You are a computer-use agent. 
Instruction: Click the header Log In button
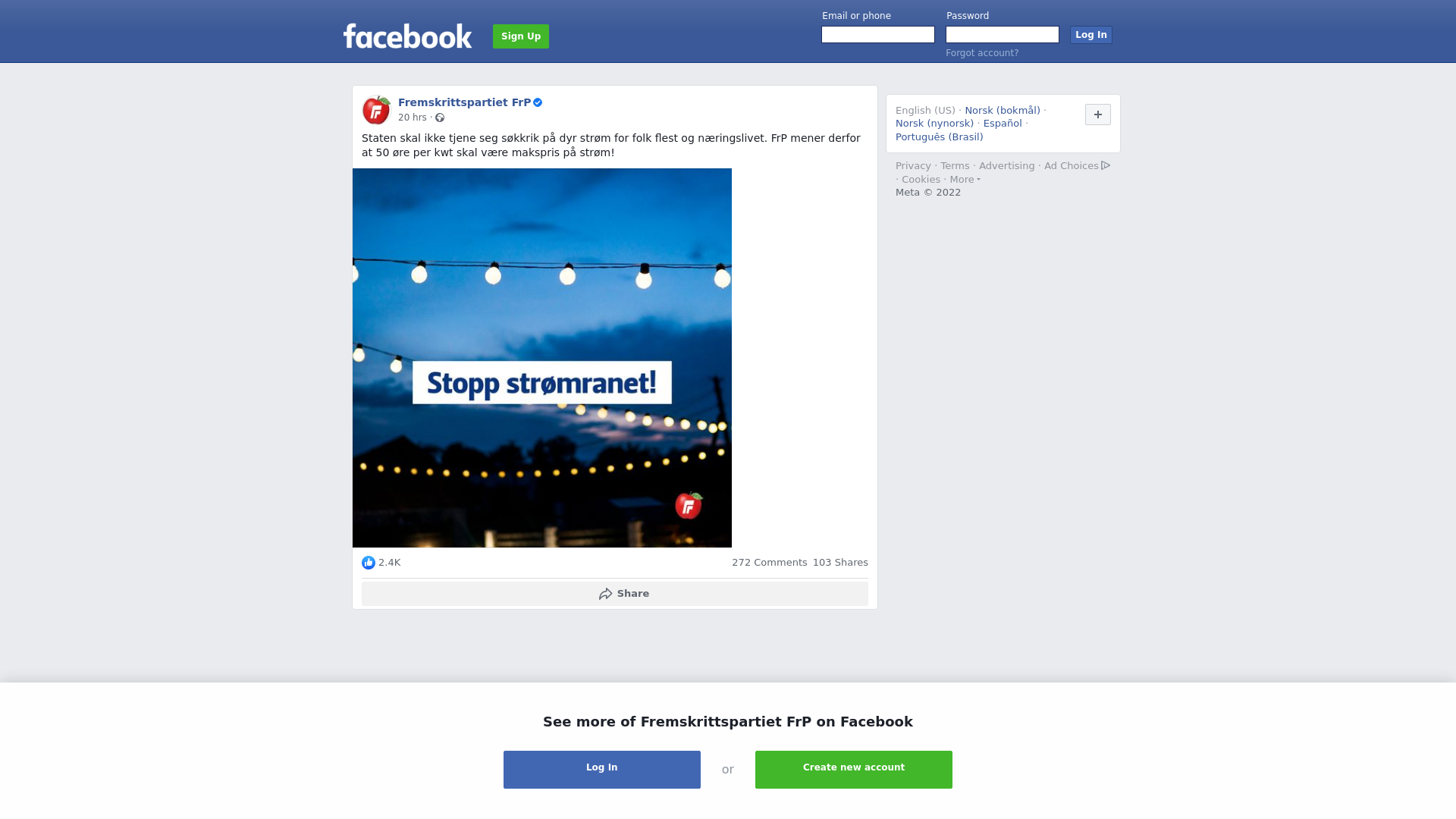point(1090,35)
